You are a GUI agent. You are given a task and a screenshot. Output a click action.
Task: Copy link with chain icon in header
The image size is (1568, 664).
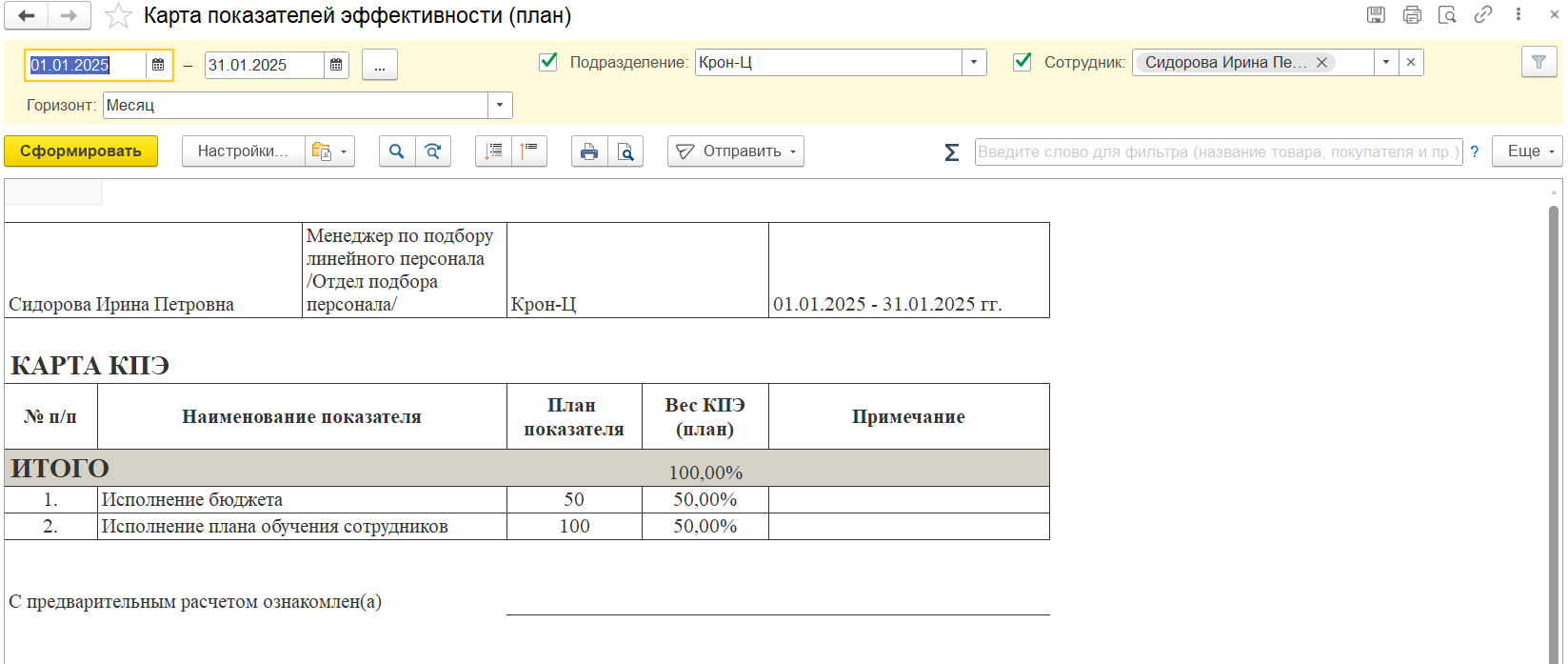tap(1483, 14)
